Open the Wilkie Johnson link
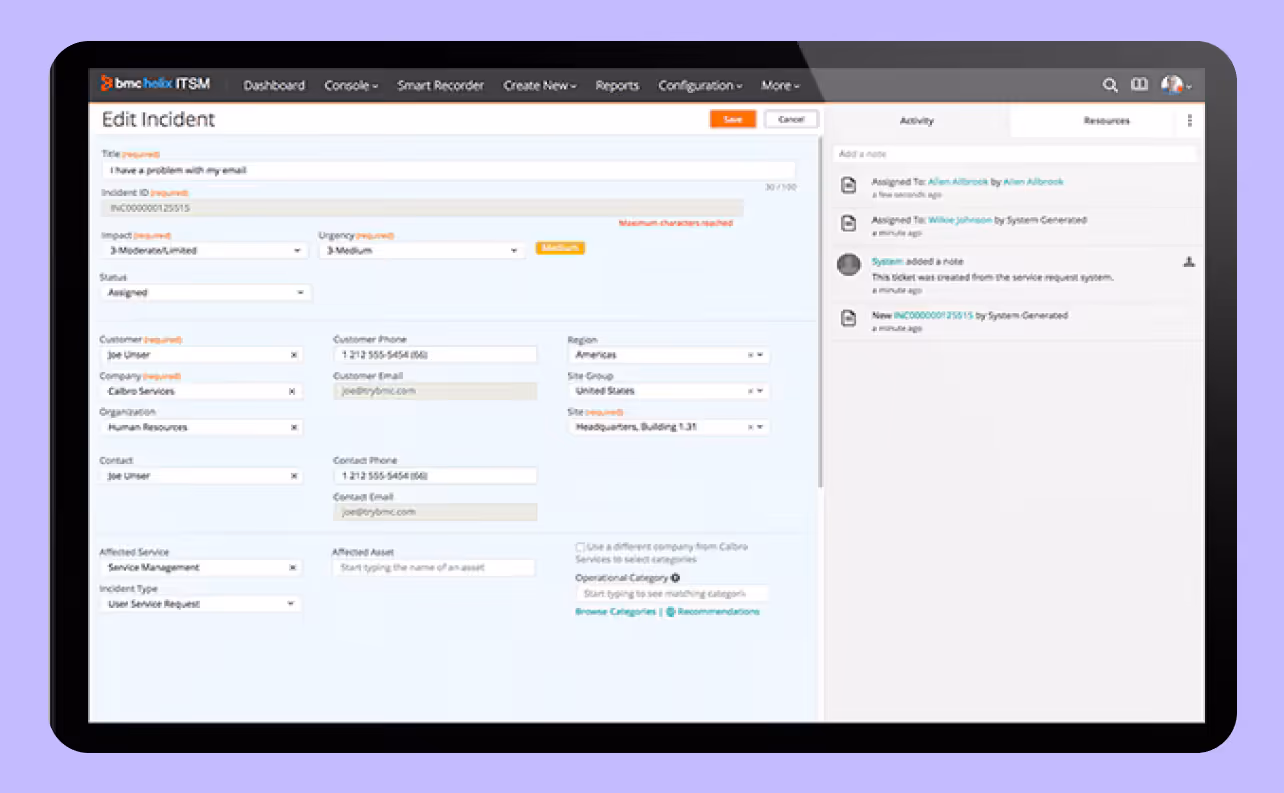The height and width of the screenshot is (793, 1284). [x=960, y=220]
